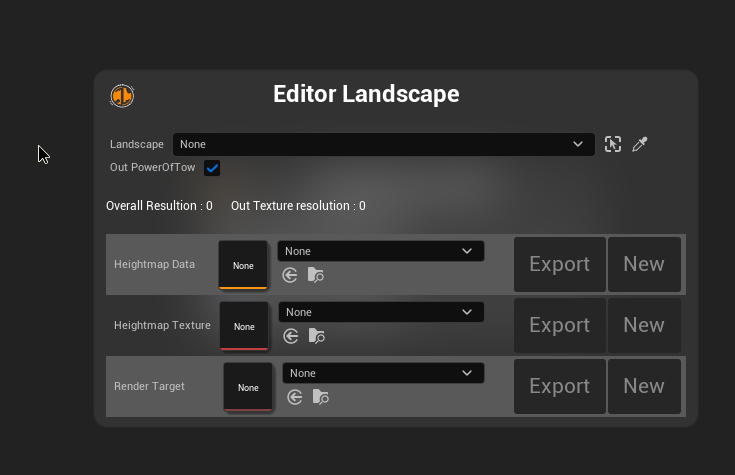
Task: Click Render Target use-selected-asset arrow icon
Action: [x=295, y=397]
